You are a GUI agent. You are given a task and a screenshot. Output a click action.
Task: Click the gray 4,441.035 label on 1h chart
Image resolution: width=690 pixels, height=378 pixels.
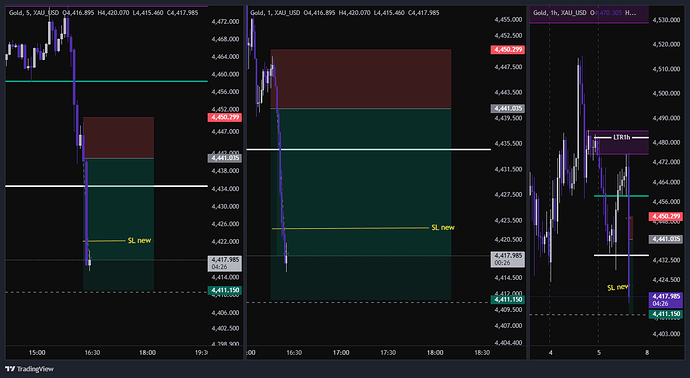(666, 239)
